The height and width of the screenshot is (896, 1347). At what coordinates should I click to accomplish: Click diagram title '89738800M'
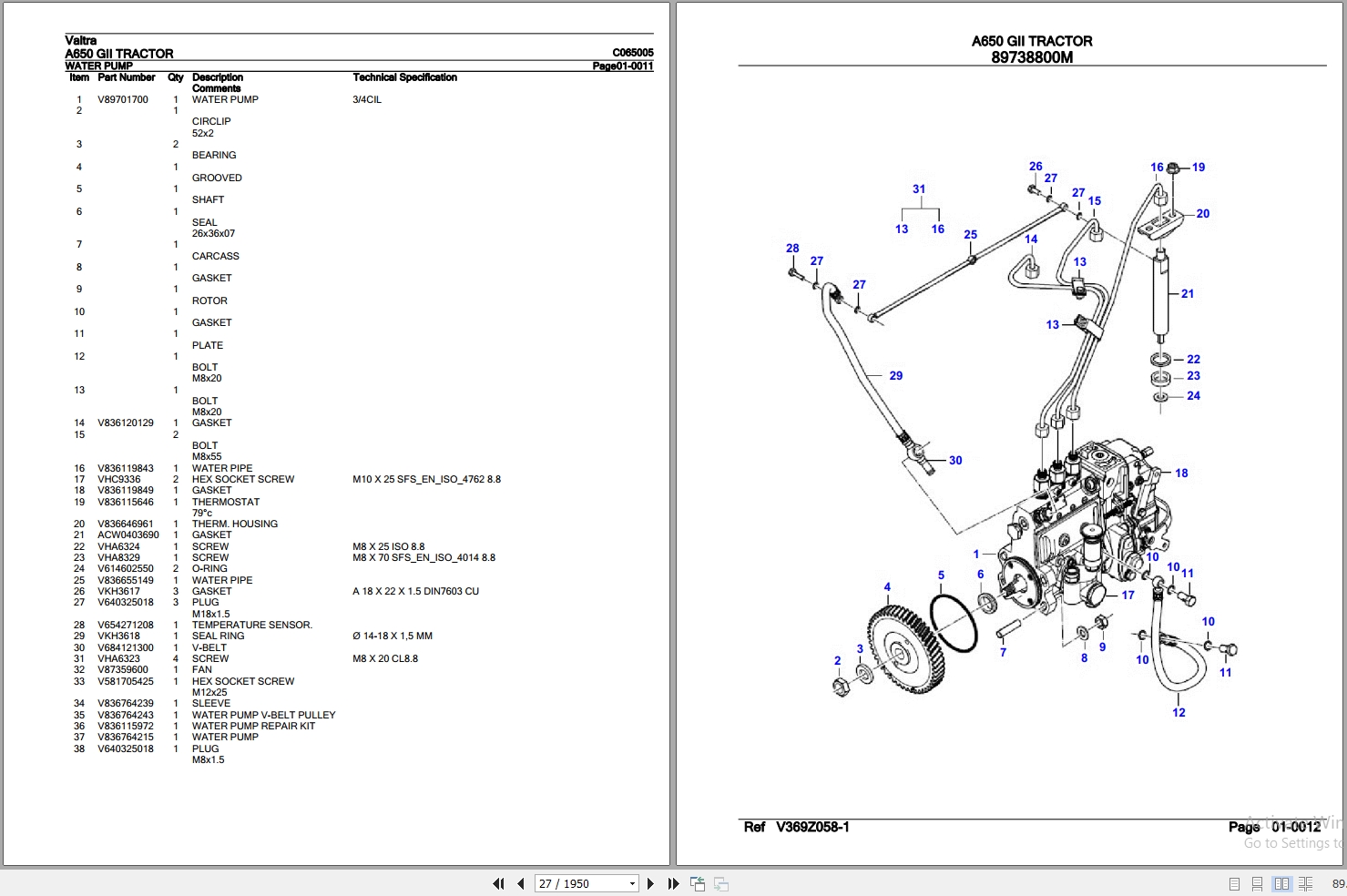(1032, 56)
